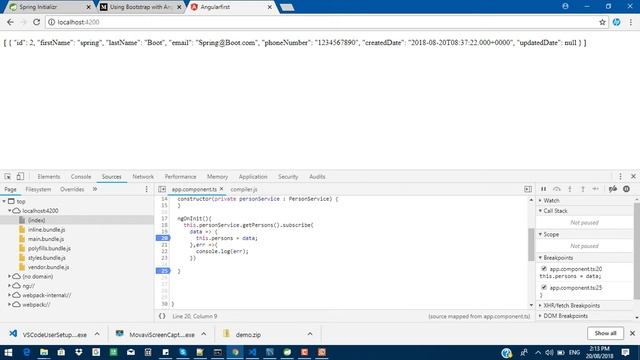Switch to the Network tab
This screenshot has width=640, height=360.
click(x=143, y=177)
